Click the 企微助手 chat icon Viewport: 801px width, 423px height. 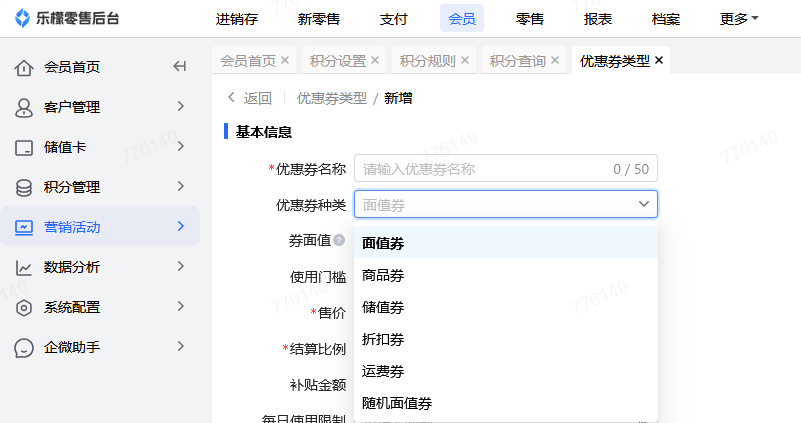pyautogui.click(x=24, y=347)
